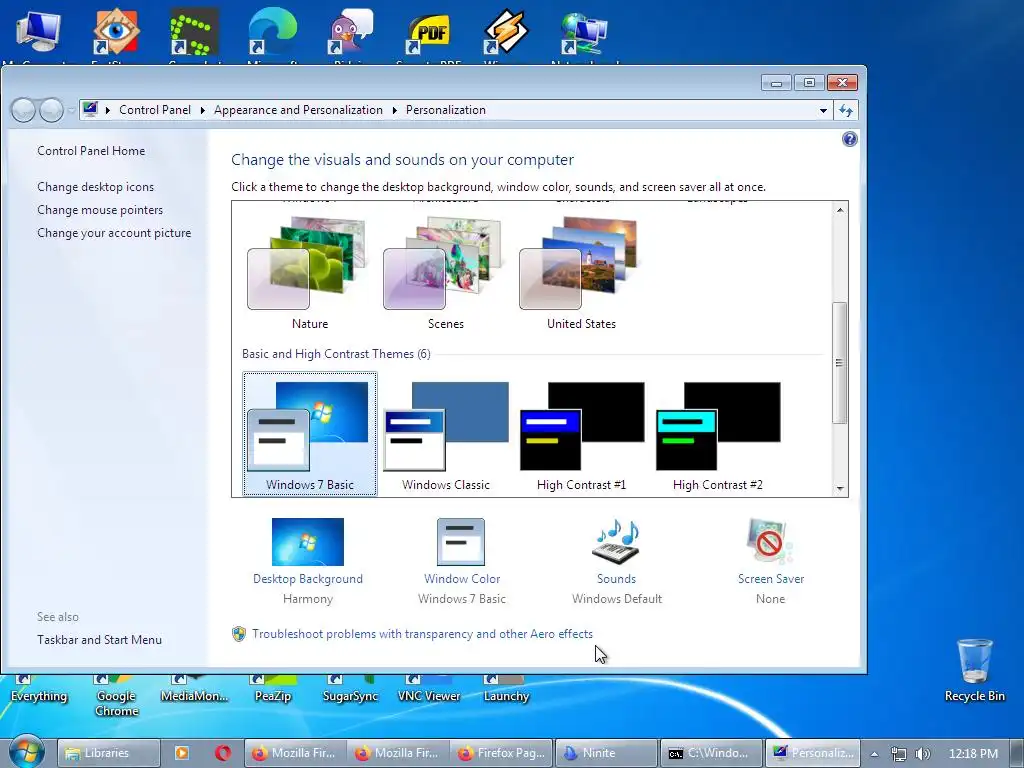Click the Windows Start orb
Viewport: 1024px width, 768px height.
[x=27, y=751]
